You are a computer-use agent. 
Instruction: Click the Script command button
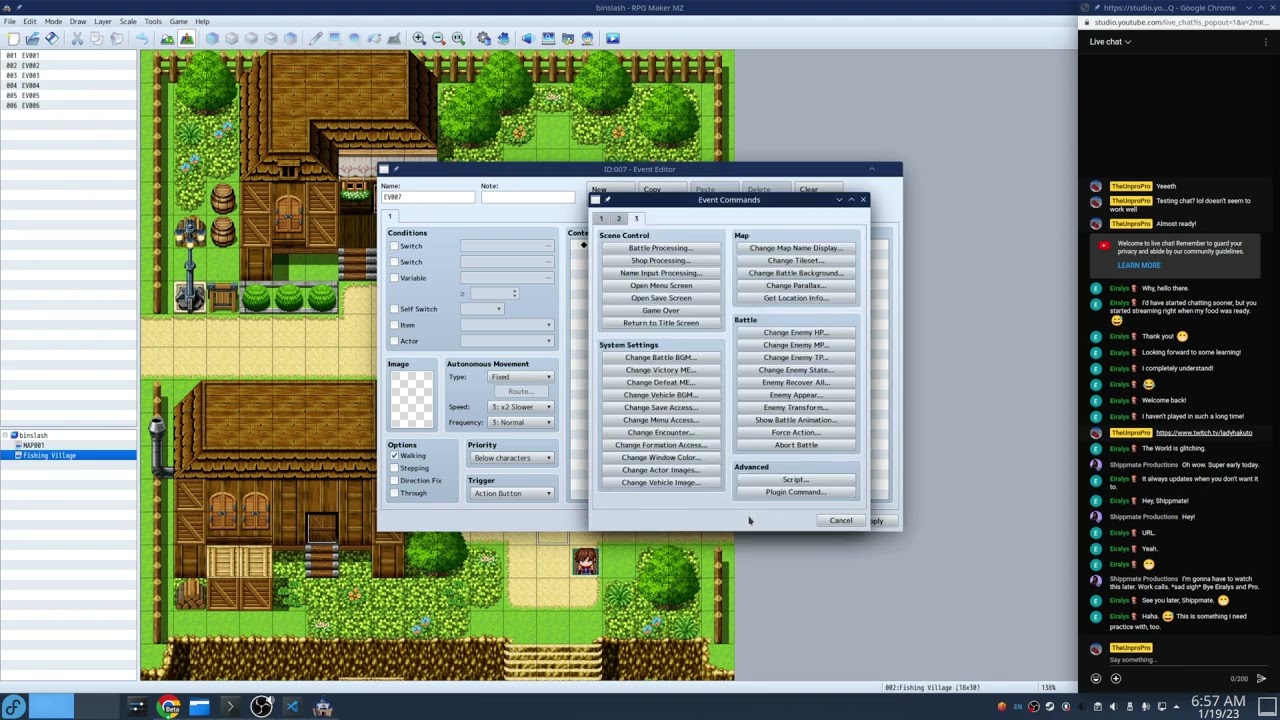coord(796,480)
